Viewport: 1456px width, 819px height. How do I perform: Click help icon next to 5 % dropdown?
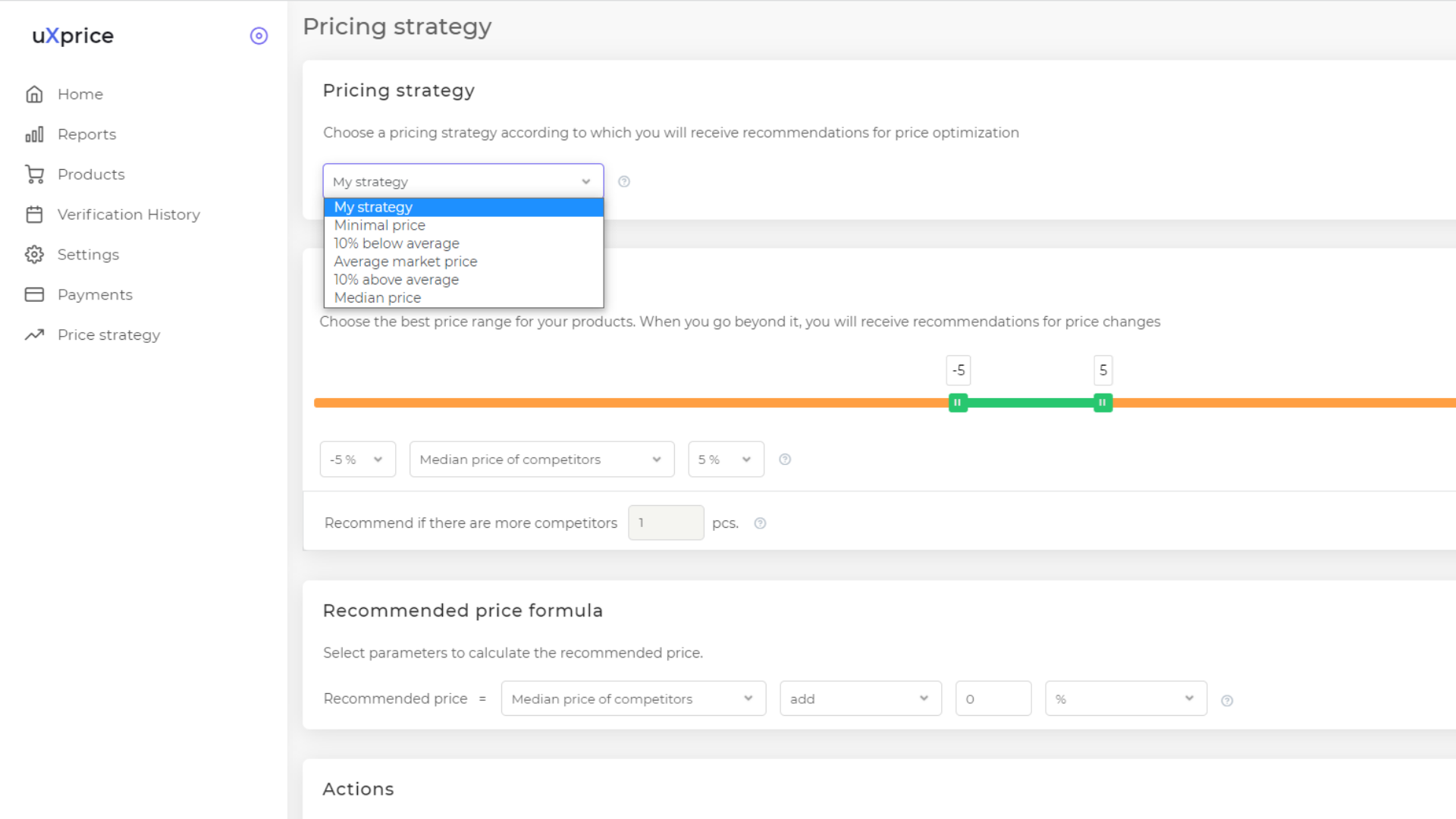785,460
